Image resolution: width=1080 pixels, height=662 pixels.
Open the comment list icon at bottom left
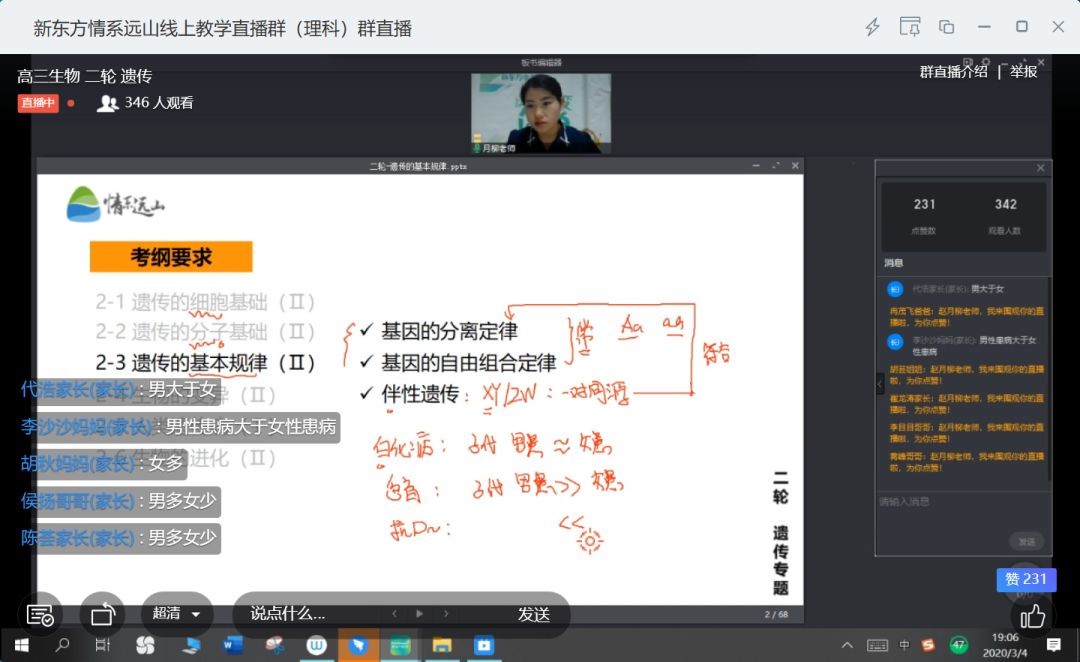(39, 614)
